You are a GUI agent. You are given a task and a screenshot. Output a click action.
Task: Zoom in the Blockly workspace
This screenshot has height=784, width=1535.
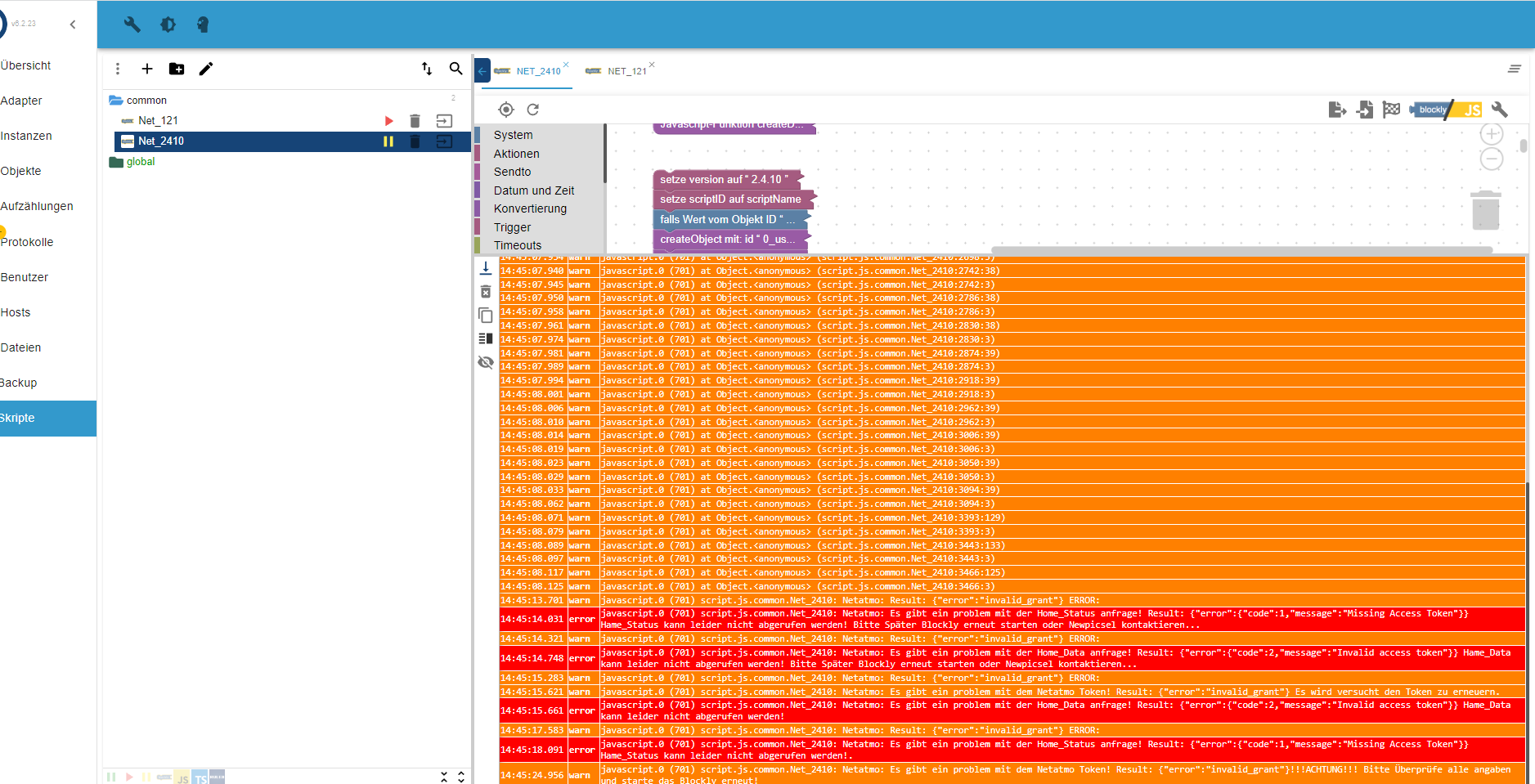[1492, 134]
